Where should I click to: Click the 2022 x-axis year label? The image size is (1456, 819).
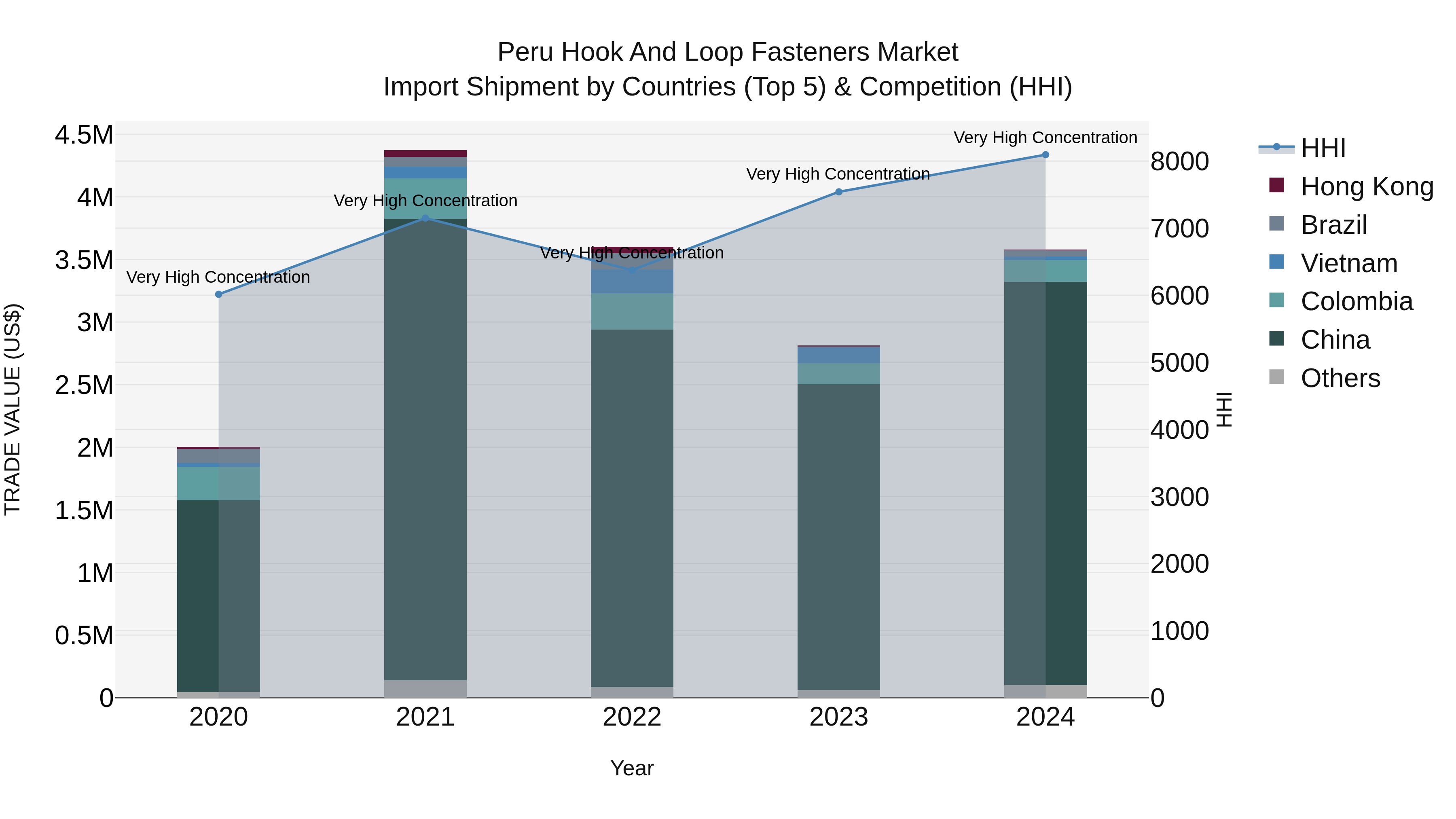tap(632, 717)
